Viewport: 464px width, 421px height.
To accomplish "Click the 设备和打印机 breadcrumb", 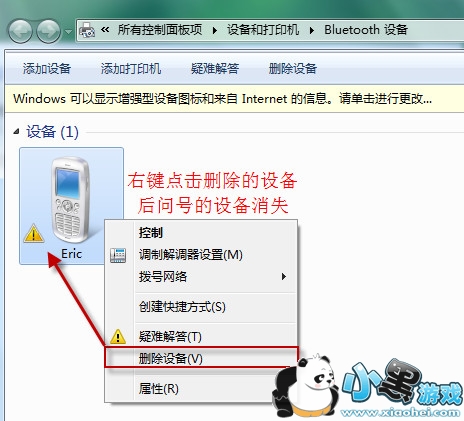I will tap(263, 30).
